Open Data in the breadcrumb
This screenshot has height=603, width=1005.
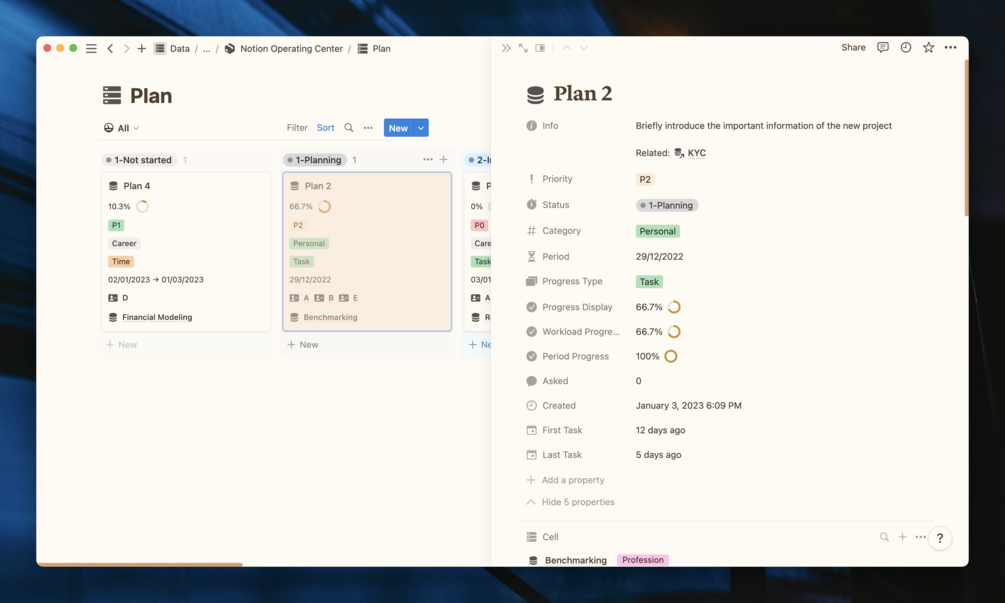[x=172, y=49]
